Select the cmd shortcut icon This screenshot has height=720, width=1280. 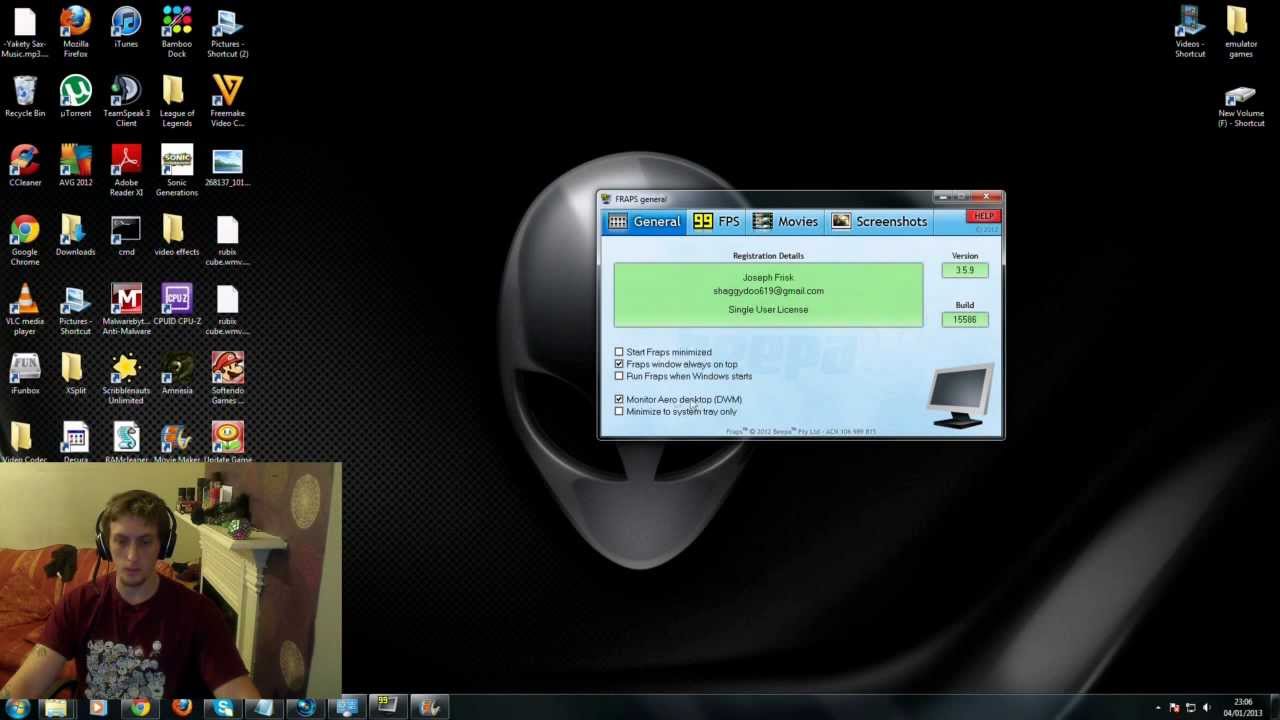(126, 235)
